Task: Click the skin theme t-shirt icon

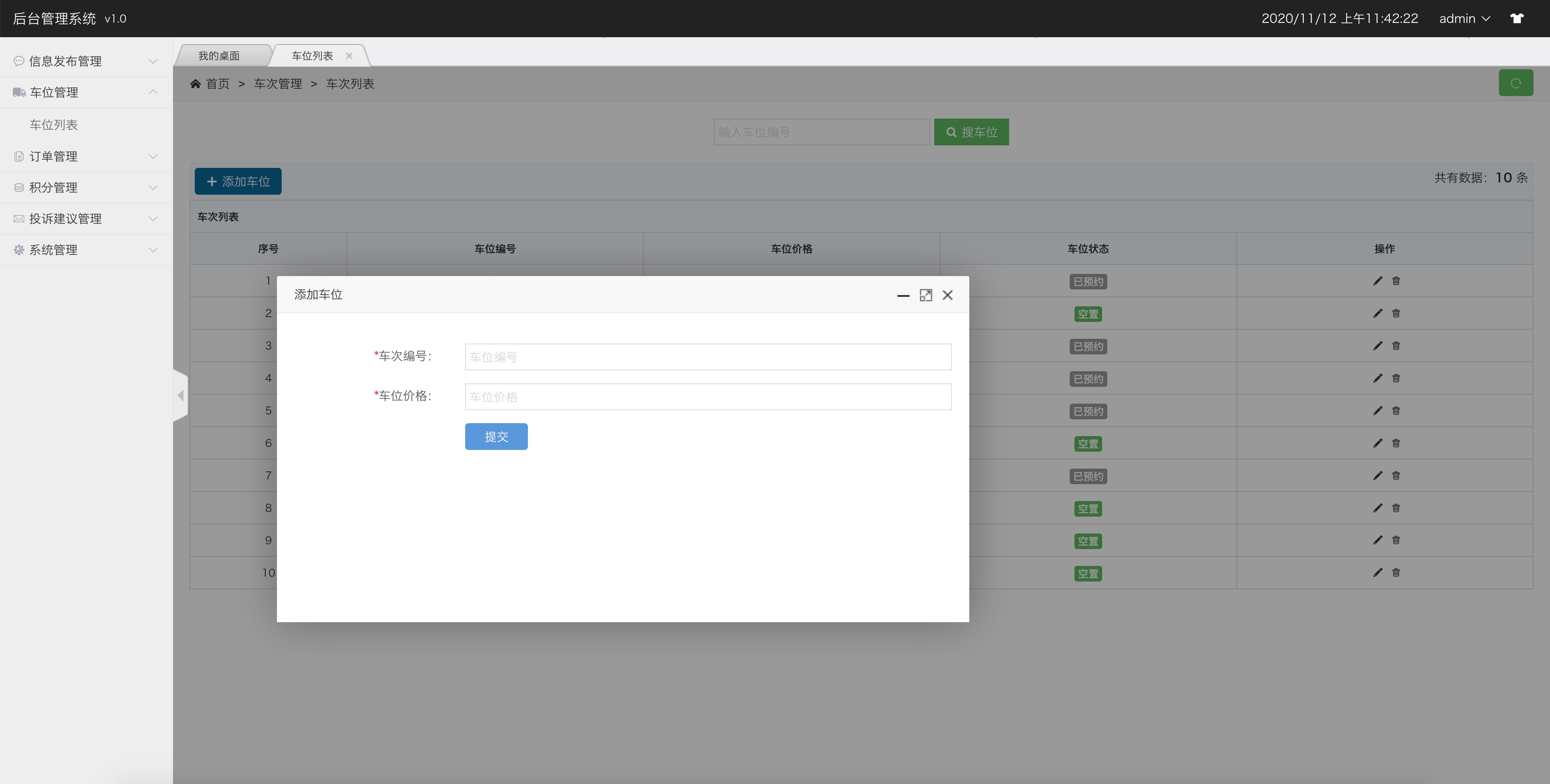Action: 1516,18
